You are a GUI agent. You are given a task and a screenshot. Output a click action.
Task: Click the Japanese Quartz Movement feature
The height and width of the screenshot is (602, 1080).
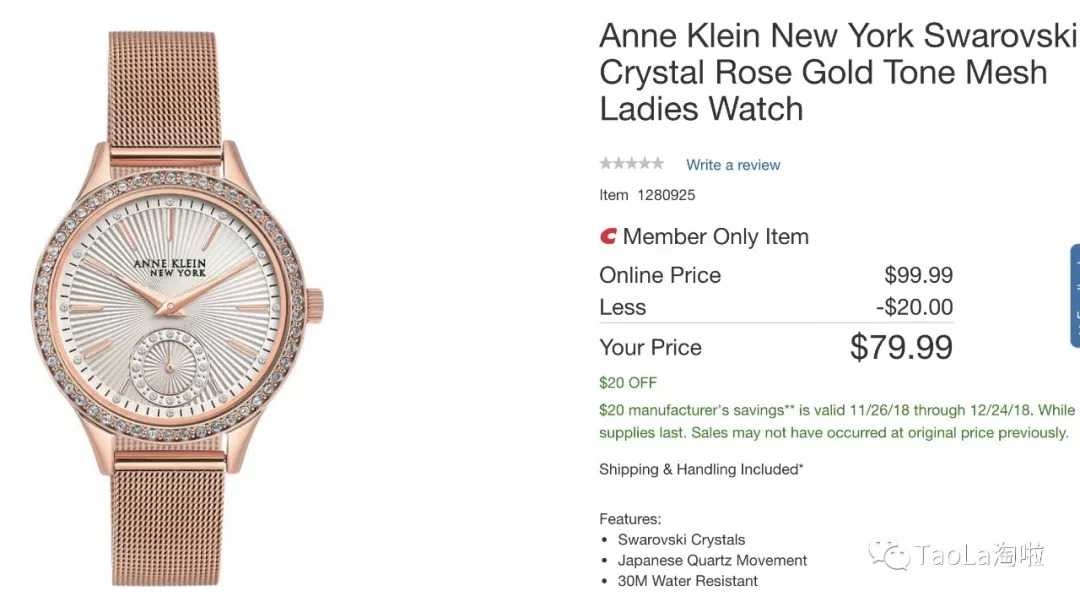pyautogui.click(x=712, y=560)
